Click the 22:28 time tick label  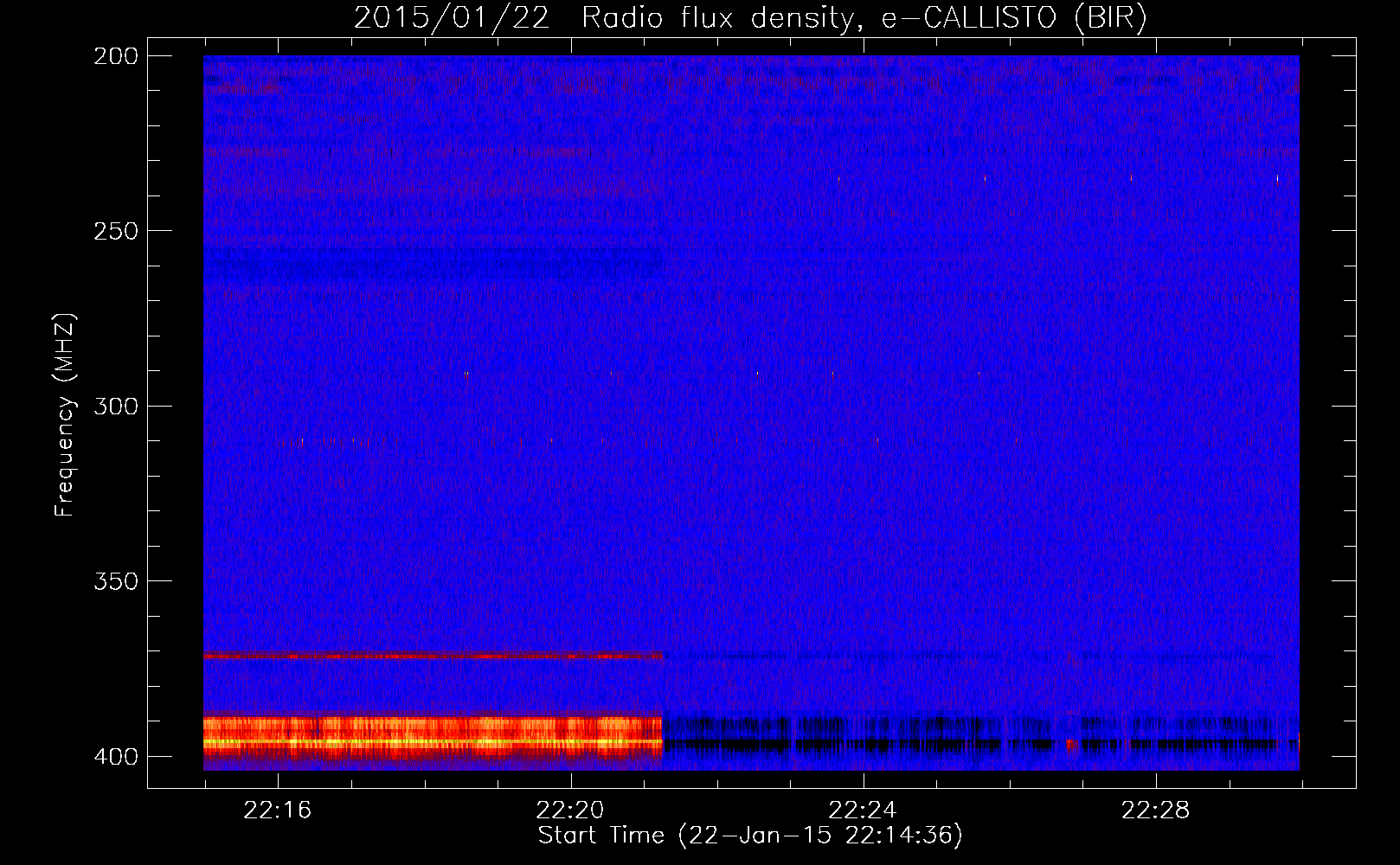(1156, 811)
